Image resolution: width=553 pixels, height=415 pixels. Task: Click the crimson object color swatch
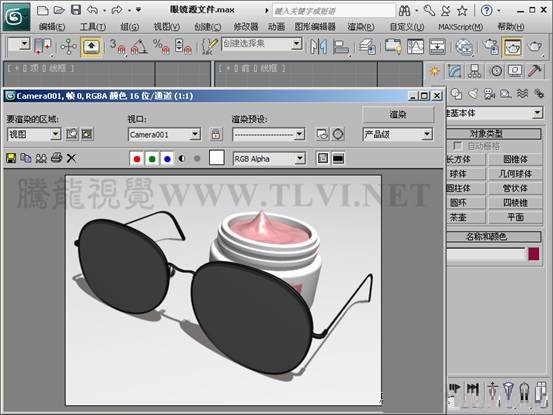534,254
